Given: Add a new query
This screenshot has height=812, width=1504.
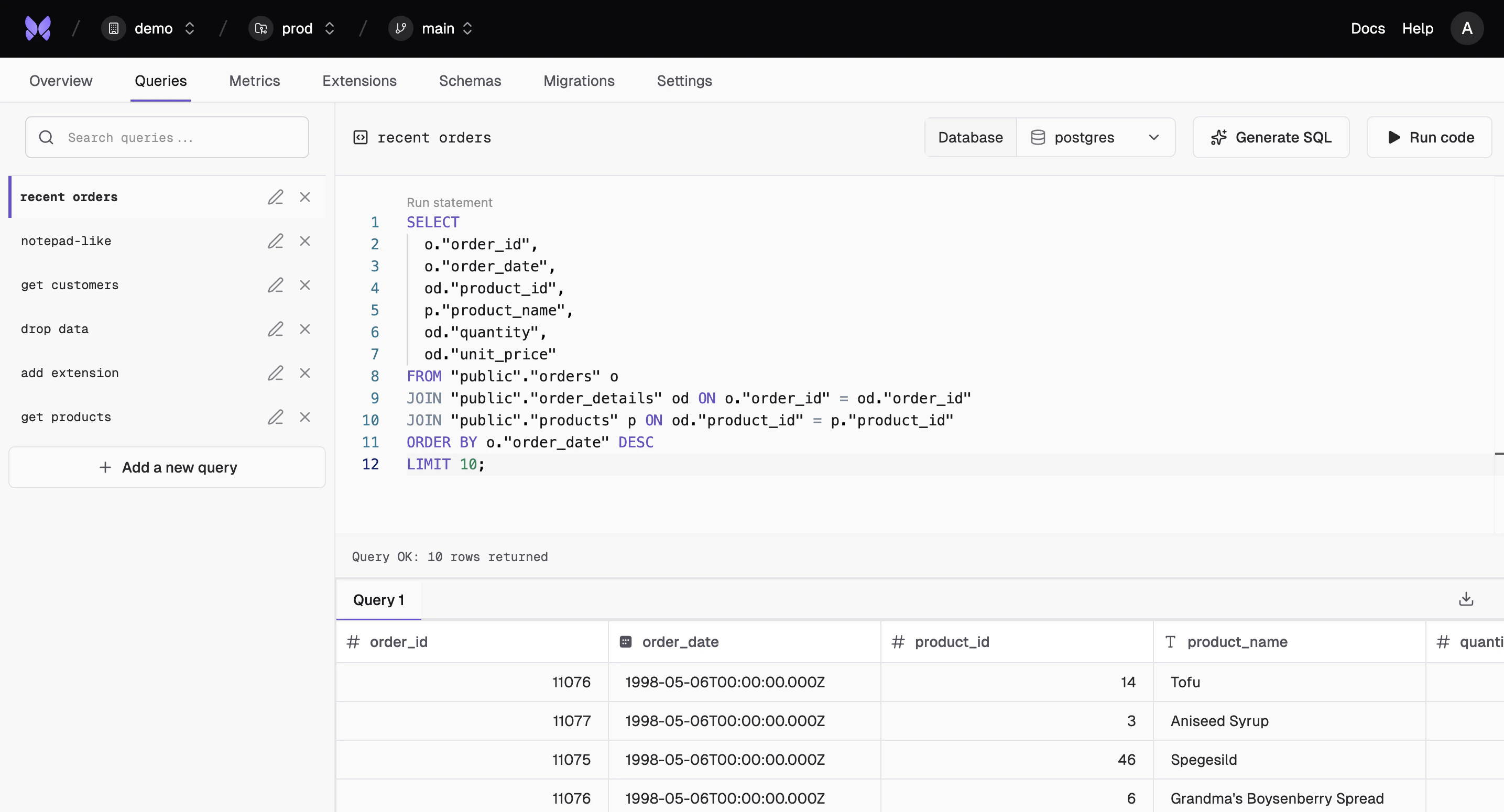Looking at the screenshot, I should [167, 467].
